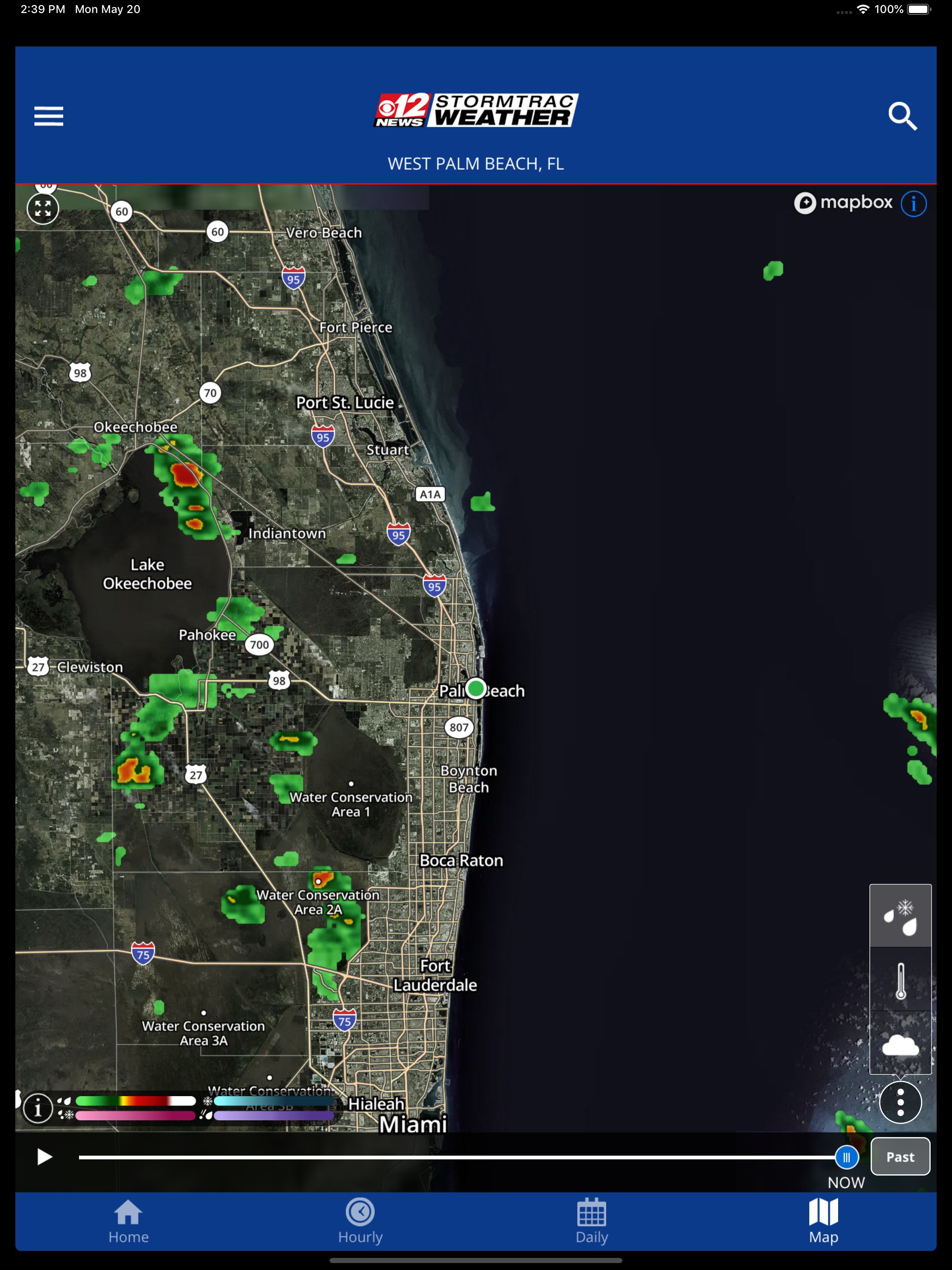Switch to the temperature map layer
The height and width of the screenshot is (1270, 952).
click(x=900, y=979)
